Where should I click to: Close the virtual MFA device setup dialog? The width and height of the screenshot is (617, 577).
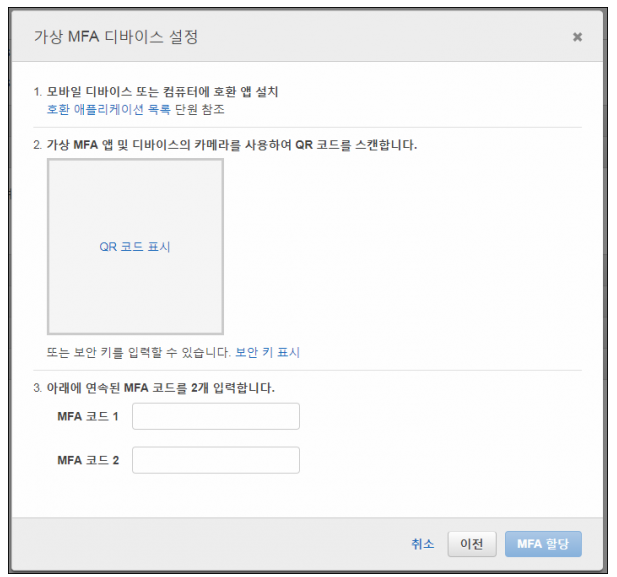pyautogui.click(x=577, y=37)
